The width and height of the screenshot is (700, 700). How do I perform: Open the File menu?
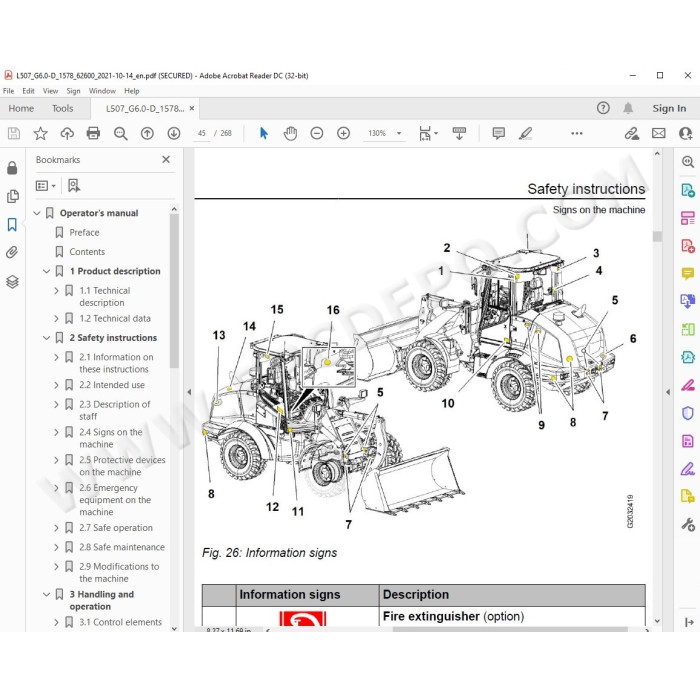tap(8, 91)
